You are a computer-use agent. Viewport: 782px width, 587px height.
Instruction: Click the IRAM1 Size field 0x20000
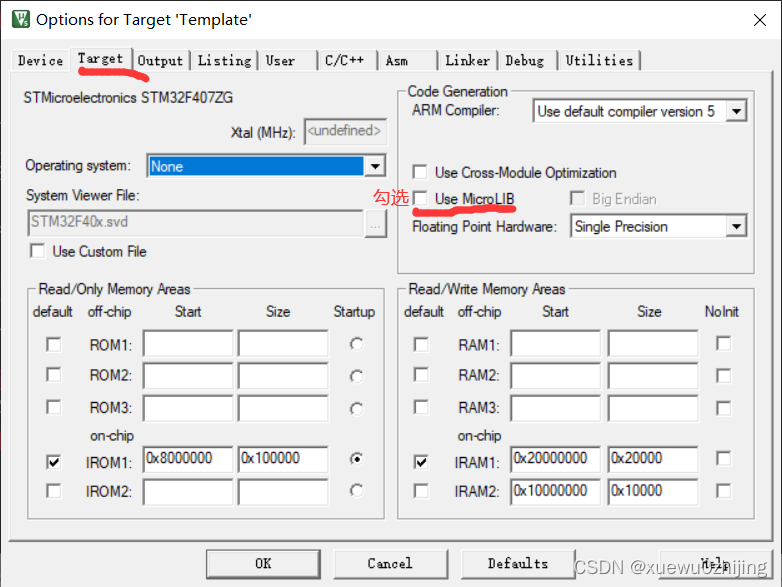click(x=652, y=459)
